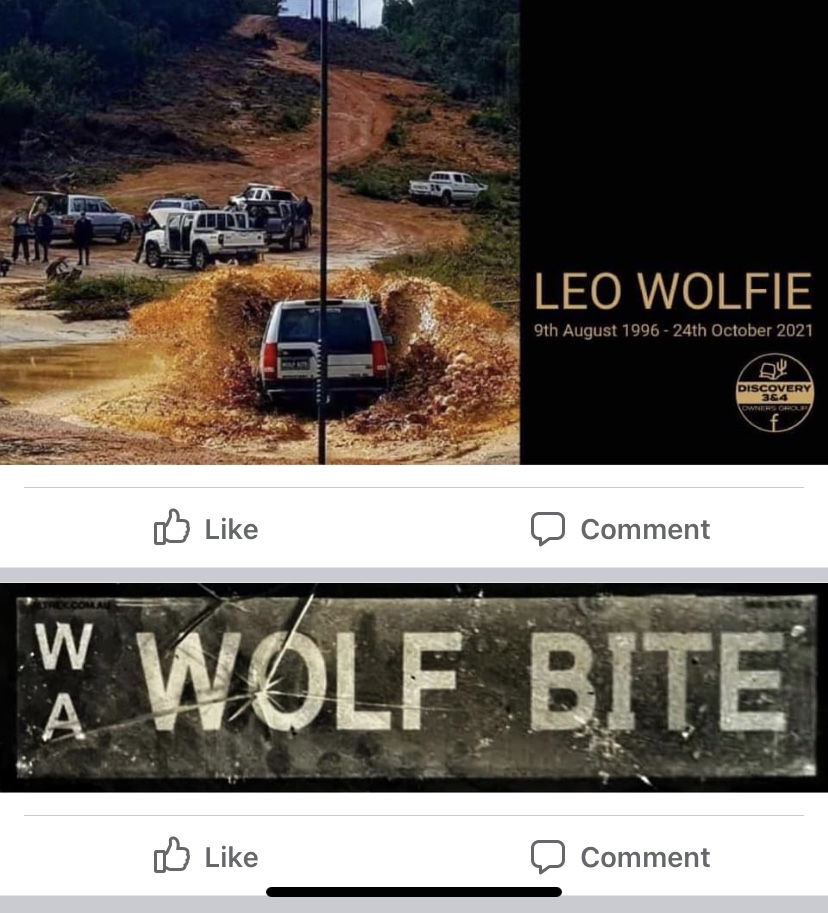The image size is (828, 913).
Task: Click the Discovery 3&4 Owners Group badge
Action: (x=774, y=393)
